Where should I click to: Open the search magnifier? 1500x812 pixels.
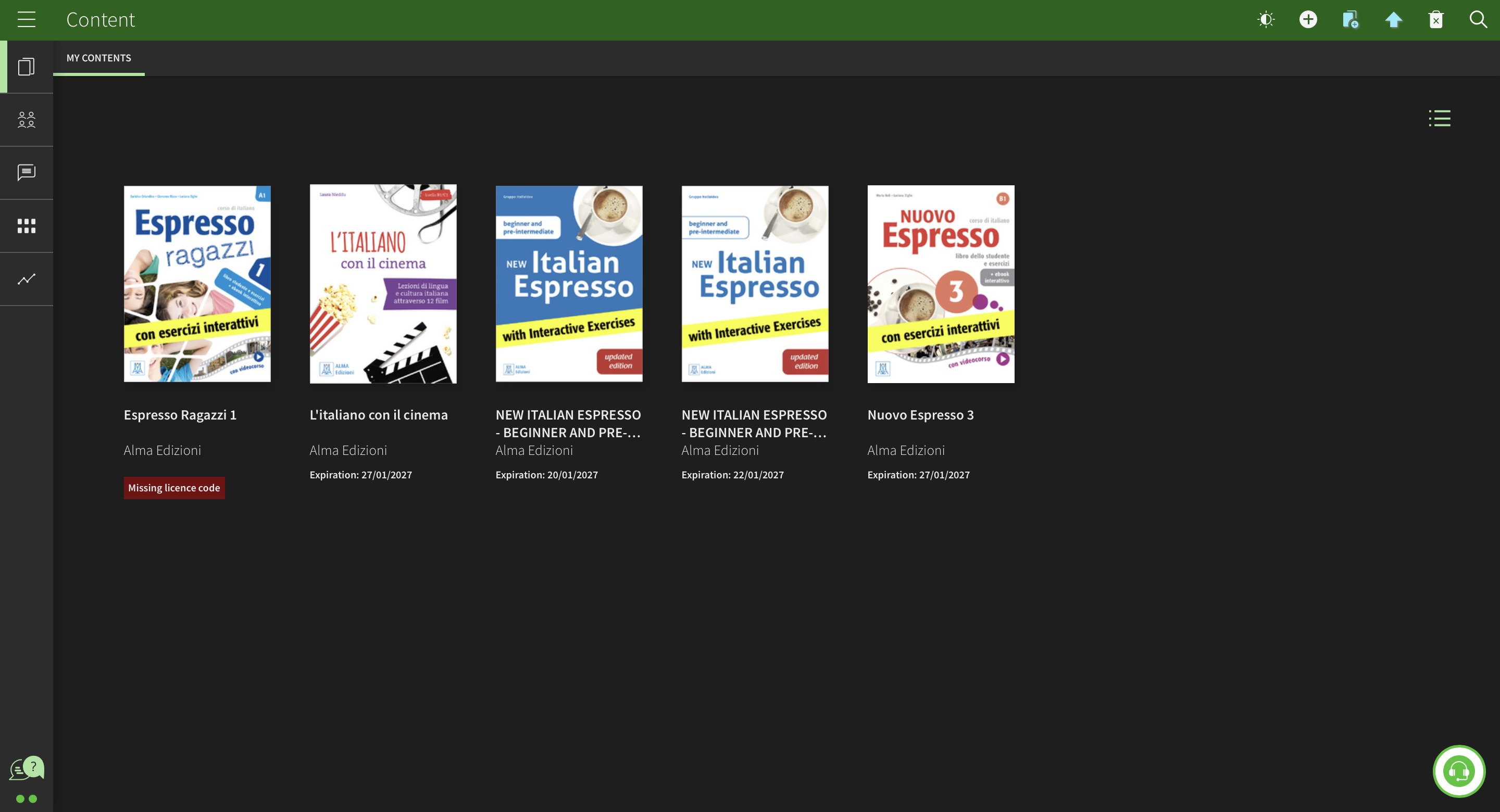(x=1478, y=20)
